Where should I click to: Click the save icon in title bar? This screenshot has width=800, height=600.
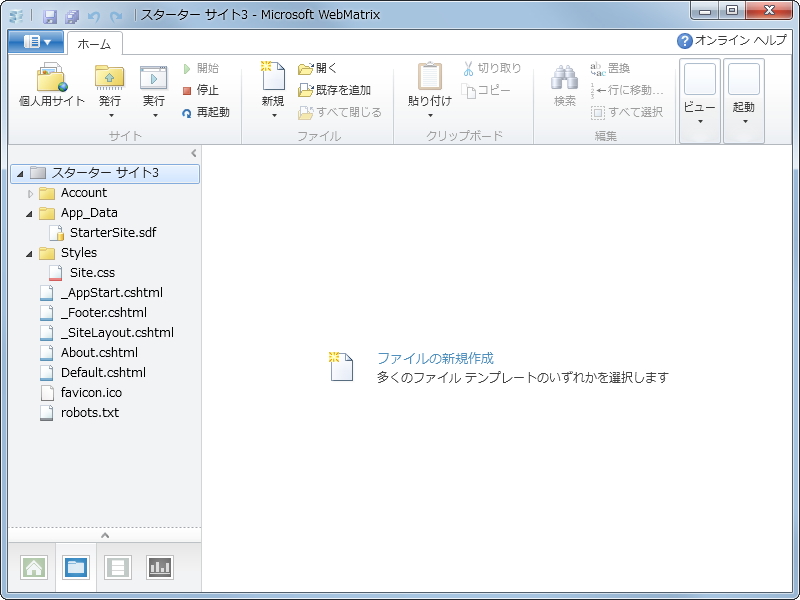49,16
